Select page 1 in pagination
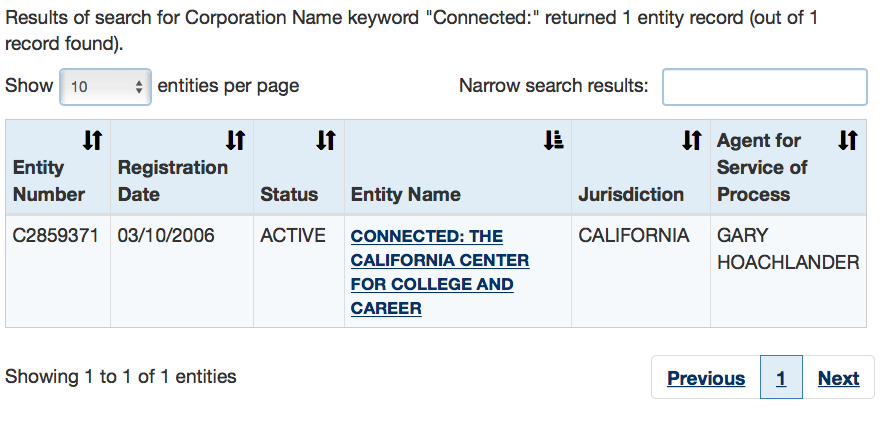The width and height of the screenshot is (885, 426). coord(781,378)
